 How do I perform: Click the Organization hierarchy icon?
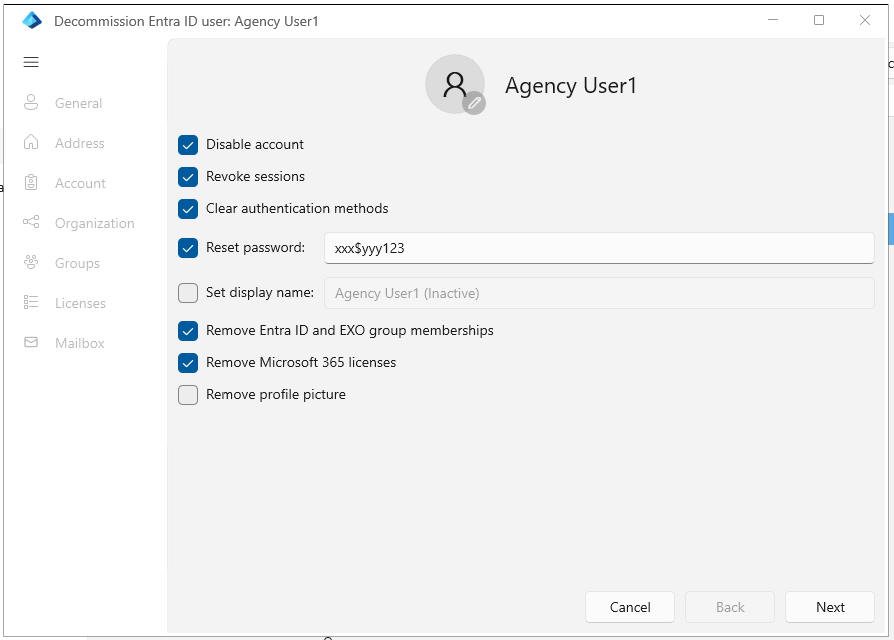pos(31,223)
